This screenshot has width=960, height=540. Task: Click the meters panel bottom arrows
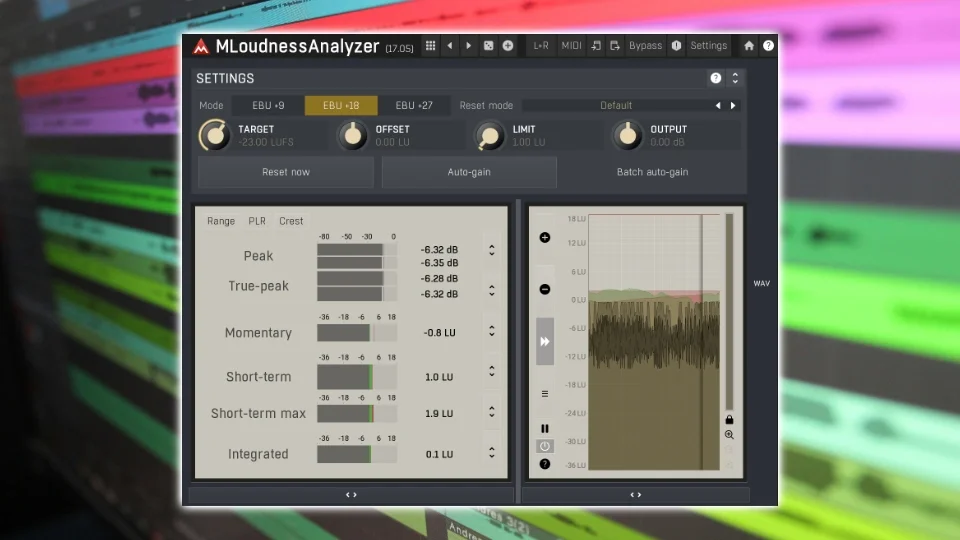(x=351, y=495)
